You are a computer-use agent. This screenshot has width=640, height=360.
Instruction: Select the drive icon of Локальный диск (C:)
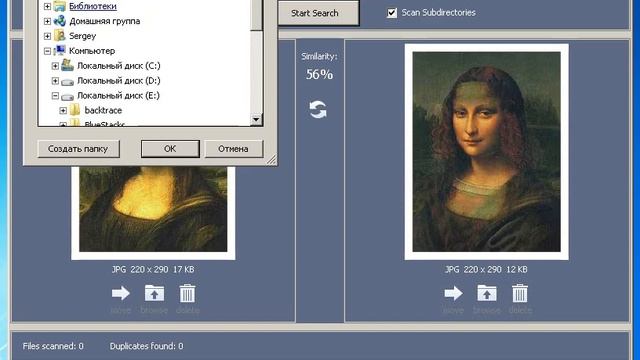click(x=67, y=65)
